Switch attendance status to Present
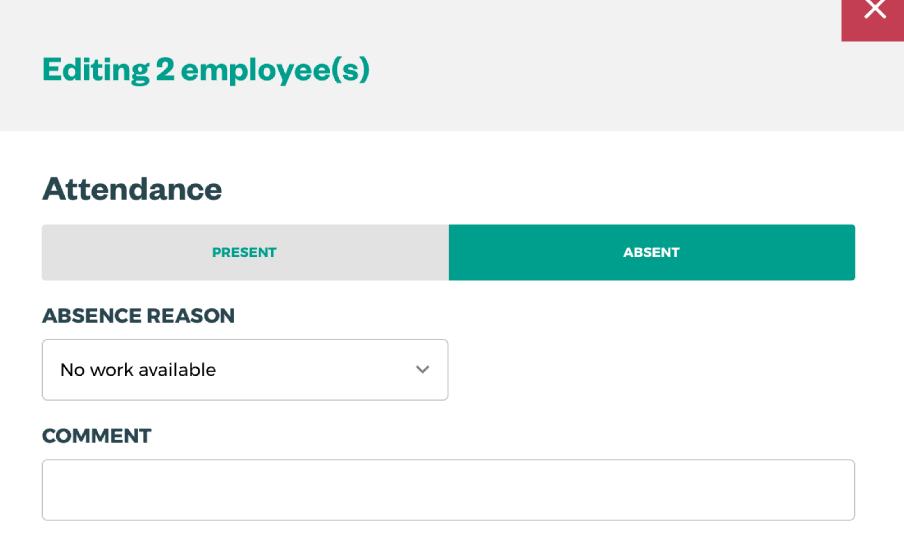The image size is (904, 558). pyautogui.click(x=245, y=252)
